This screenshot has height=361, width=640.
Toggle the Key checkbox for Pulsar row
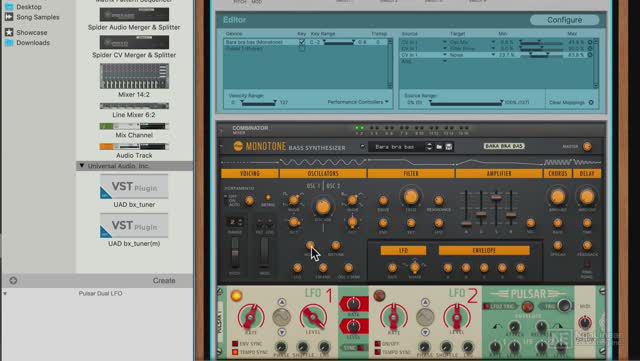pos(302,48)
